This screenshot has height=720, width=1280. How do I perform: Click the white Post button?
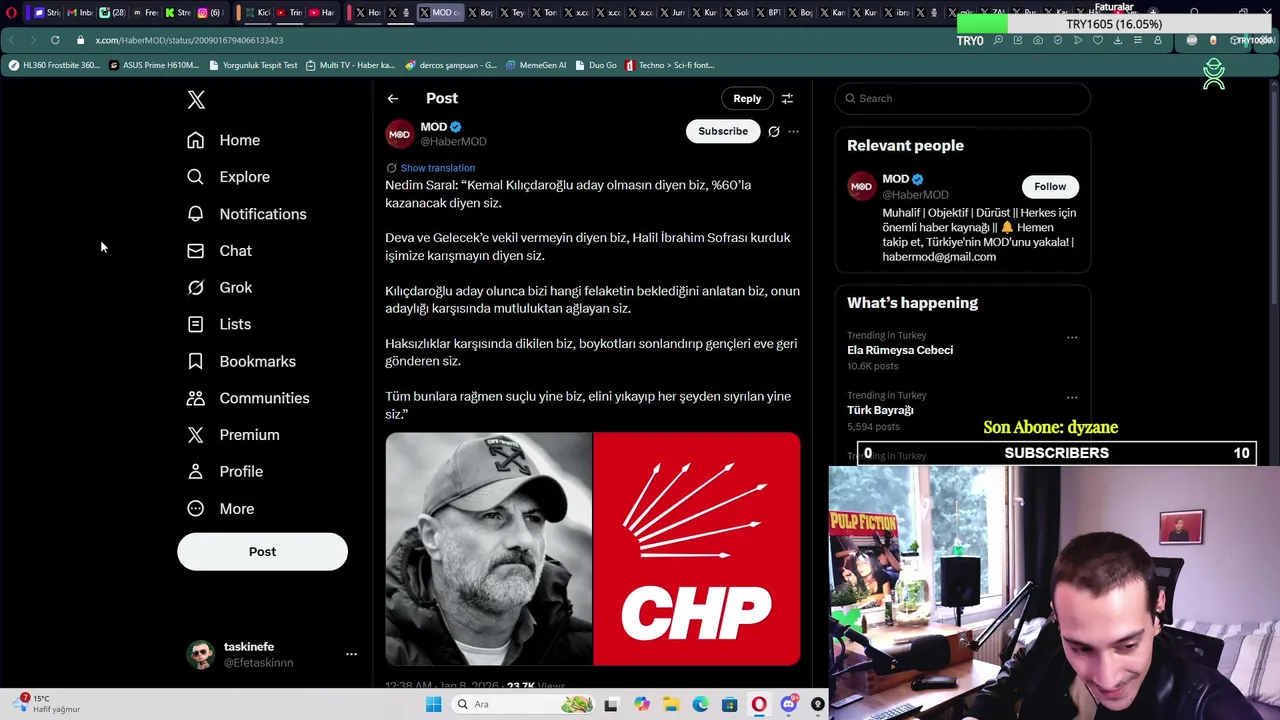pyautogui.click(x=262, y=552)
